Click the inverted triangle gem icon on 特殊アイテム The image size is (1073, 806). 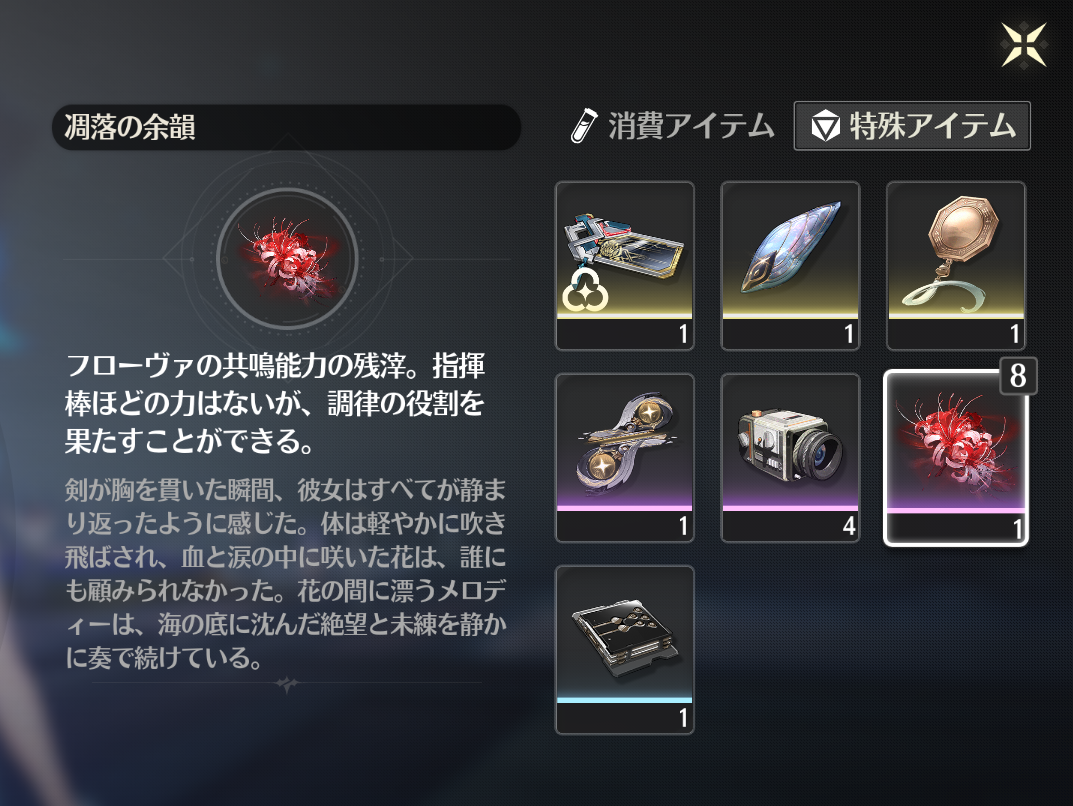[x=825, y=127]
